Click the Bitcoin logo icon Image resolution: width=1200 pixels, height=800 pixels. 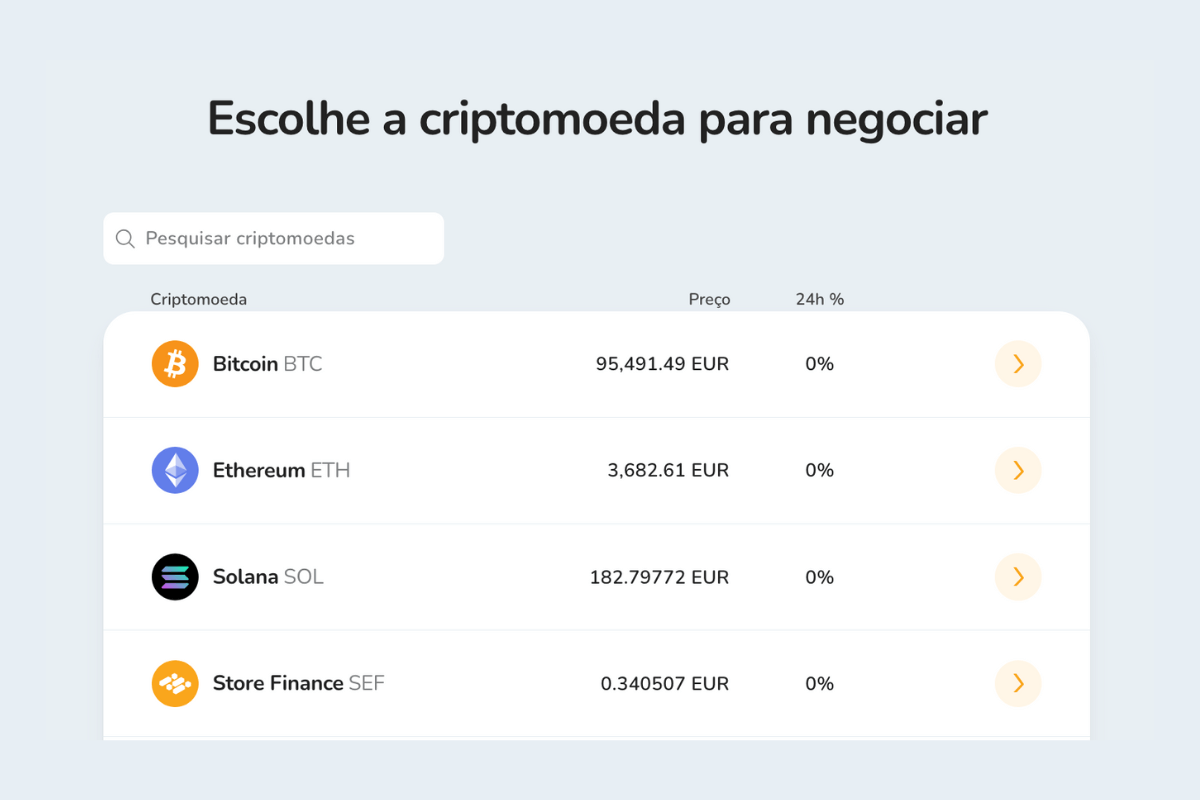coord(175,363)
